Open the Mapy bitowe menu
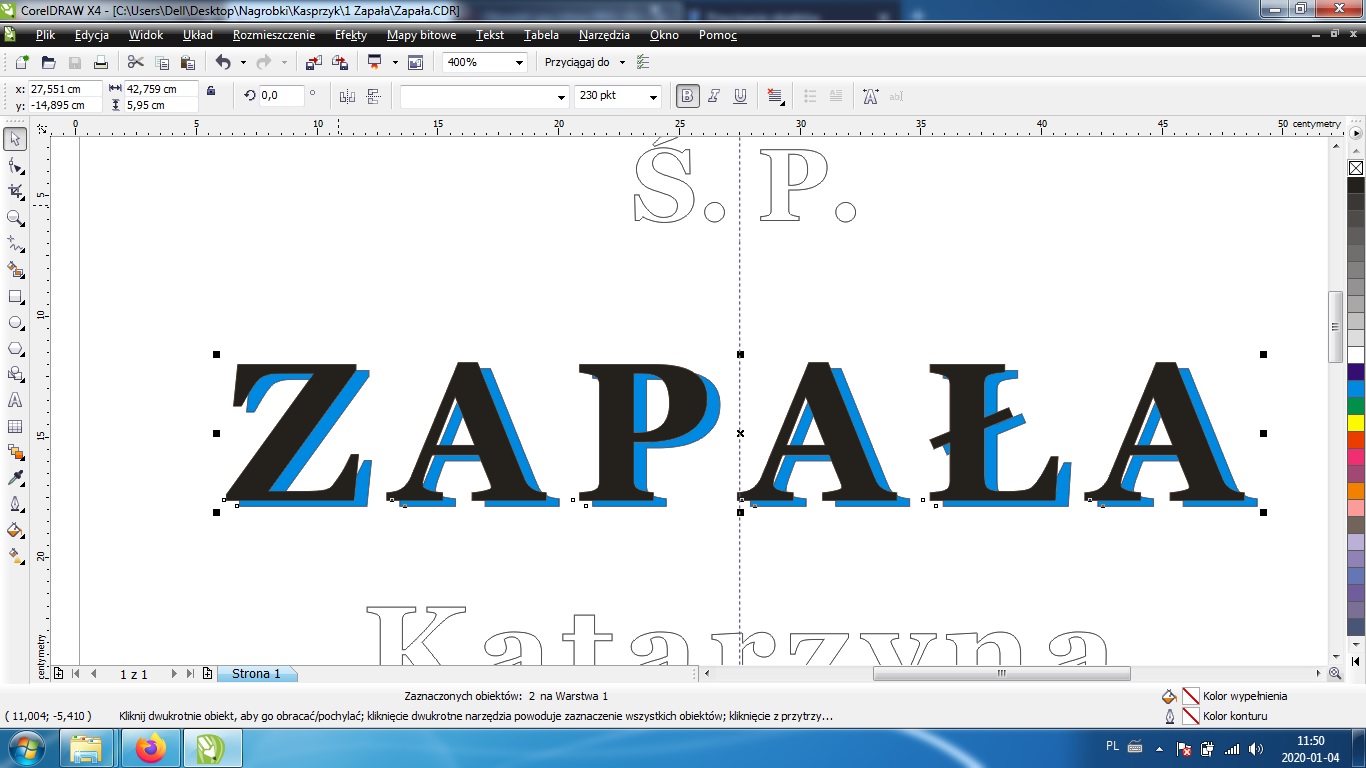The height and width of the screenshot is (768, 1366). point(421,35)
